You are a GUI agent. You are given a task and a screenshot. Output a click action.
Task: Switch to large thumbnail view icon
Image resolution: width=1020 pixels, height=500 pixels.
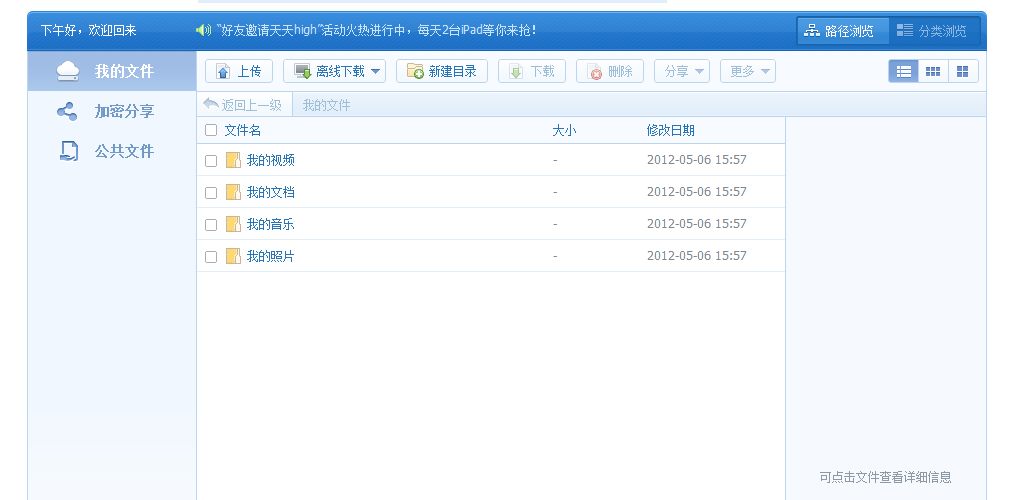pos(963,71)
